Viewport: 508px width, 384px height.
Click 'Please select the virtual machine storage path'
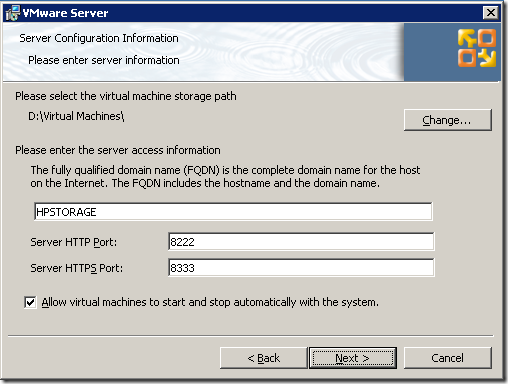[x=126, y=96]
